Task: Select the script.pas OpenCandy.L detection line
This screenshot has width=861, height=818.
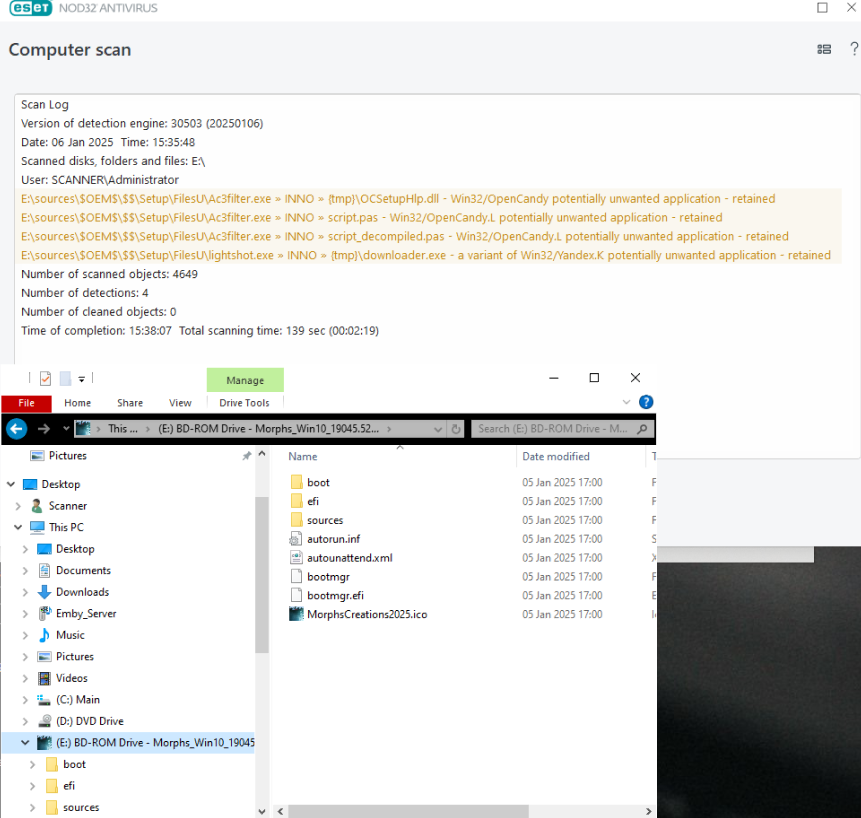Action: [372, 217]
